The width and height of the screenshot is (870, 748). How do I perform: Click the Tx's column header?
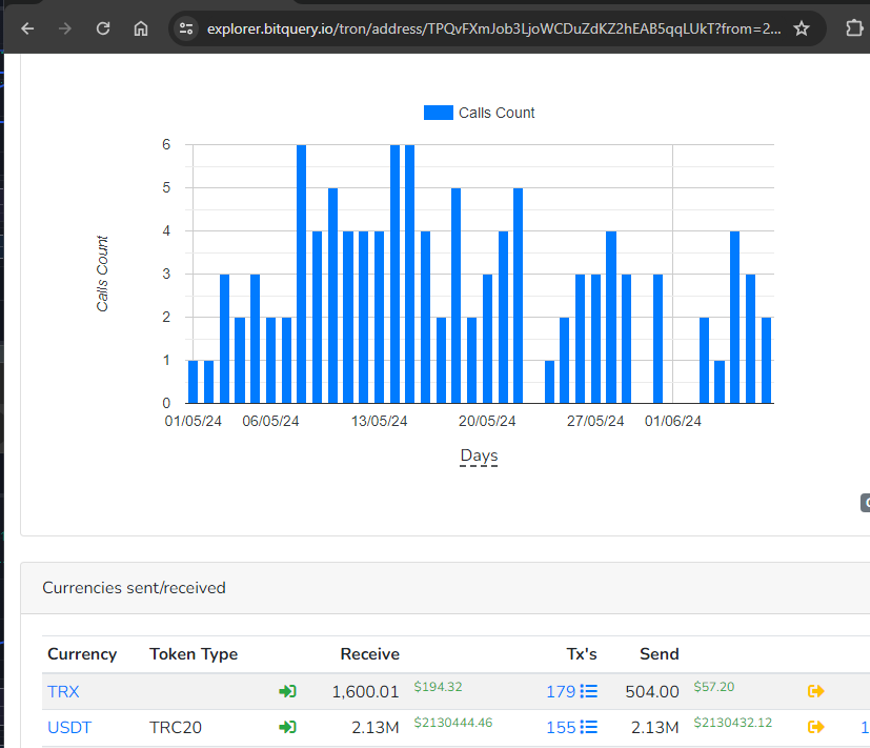pyautogui.click(x=581, y=654)
